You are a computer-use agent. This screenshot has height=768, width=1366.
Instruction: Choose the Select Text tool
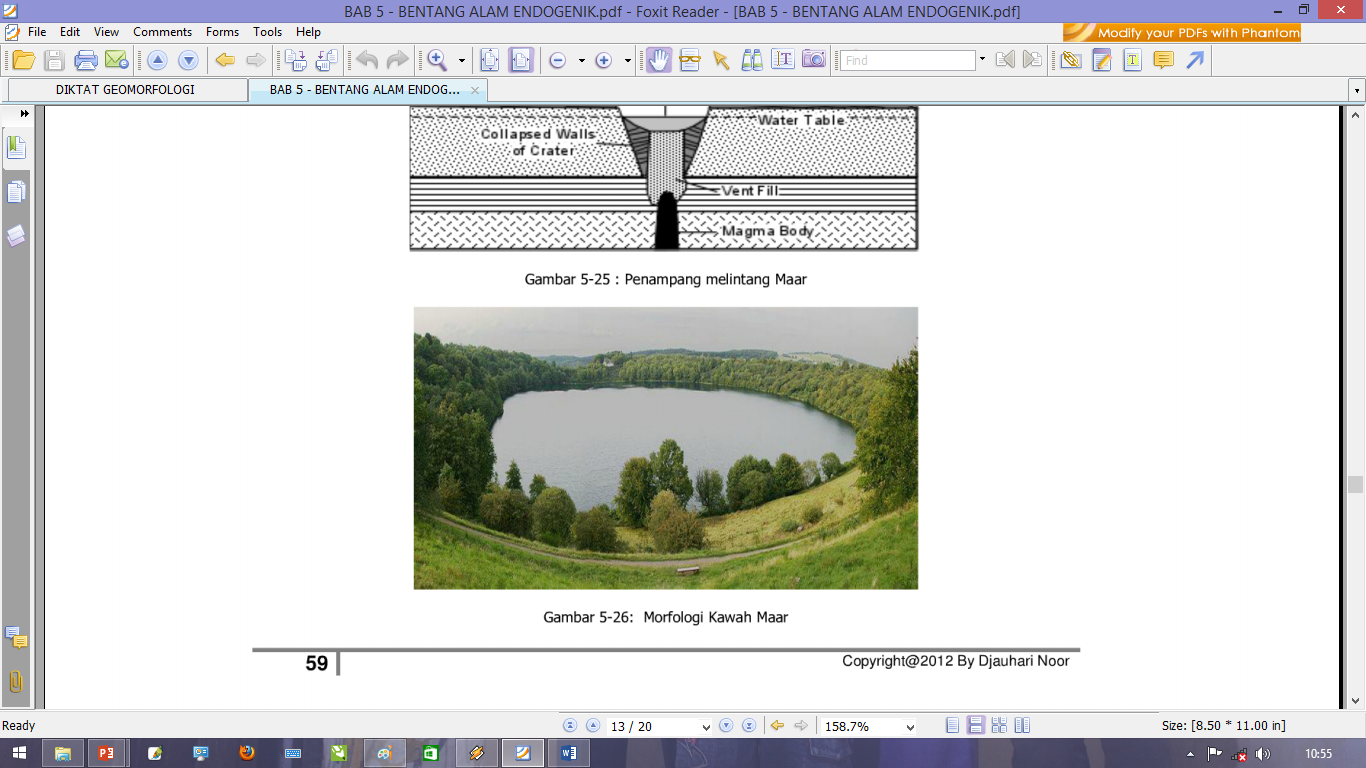(x=782, y=60)
